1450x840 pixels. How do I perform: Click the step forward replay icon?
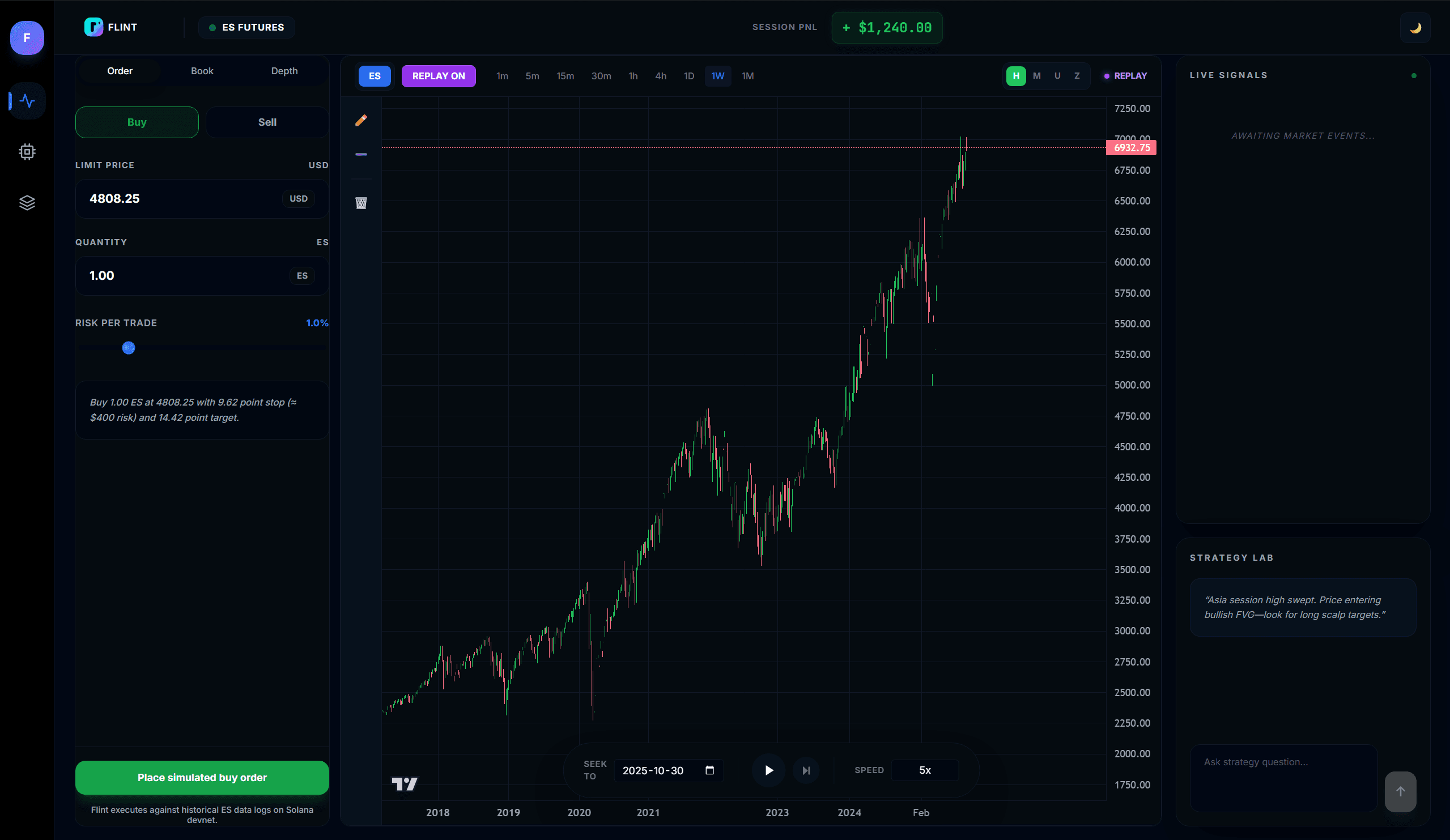(806, 770)
